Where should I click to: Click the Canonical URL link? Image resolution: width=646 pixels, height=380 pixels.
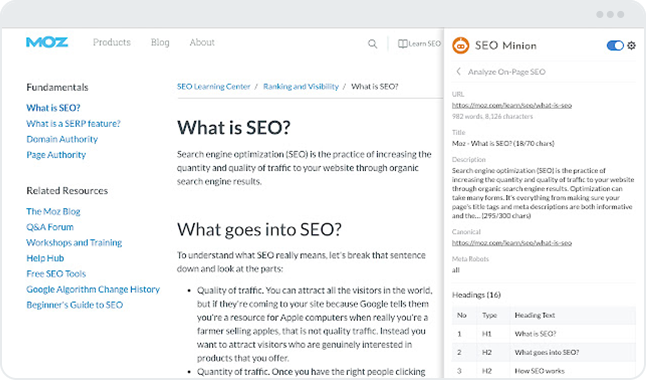(512, 243)
